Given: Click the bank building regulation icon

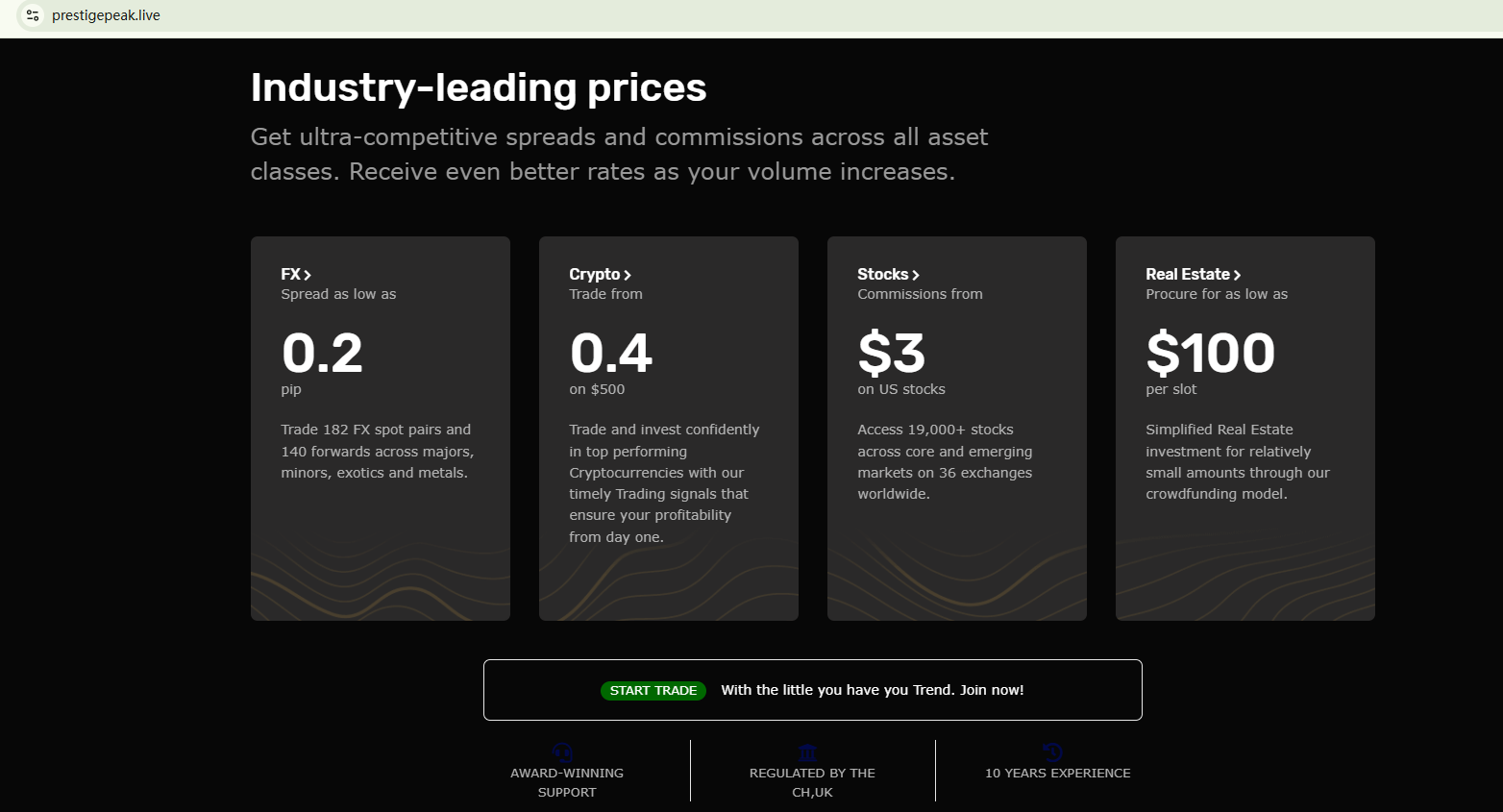Looking at the screenshot, I should [808, 752].
